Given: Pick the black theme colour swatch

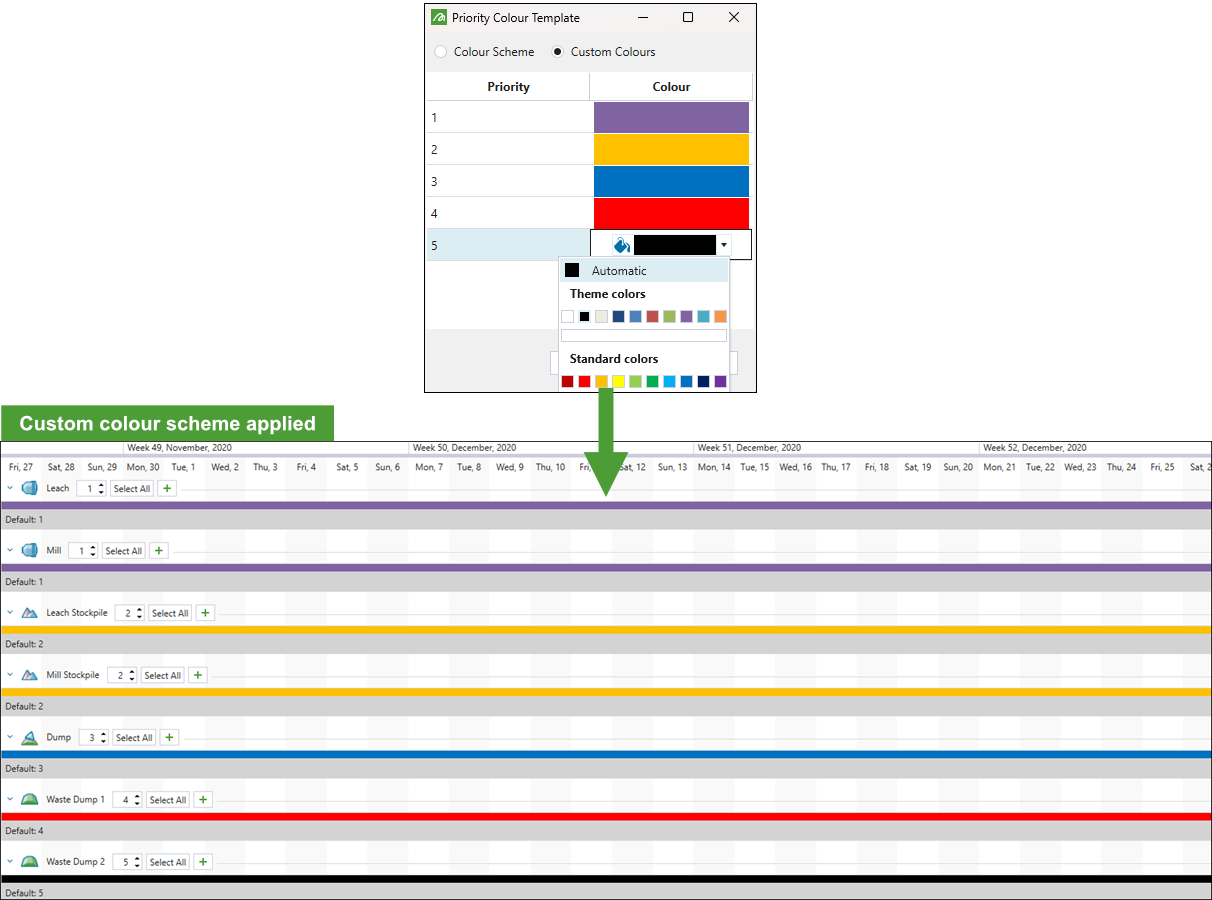Looking at the screenshot, I should 585,316.
